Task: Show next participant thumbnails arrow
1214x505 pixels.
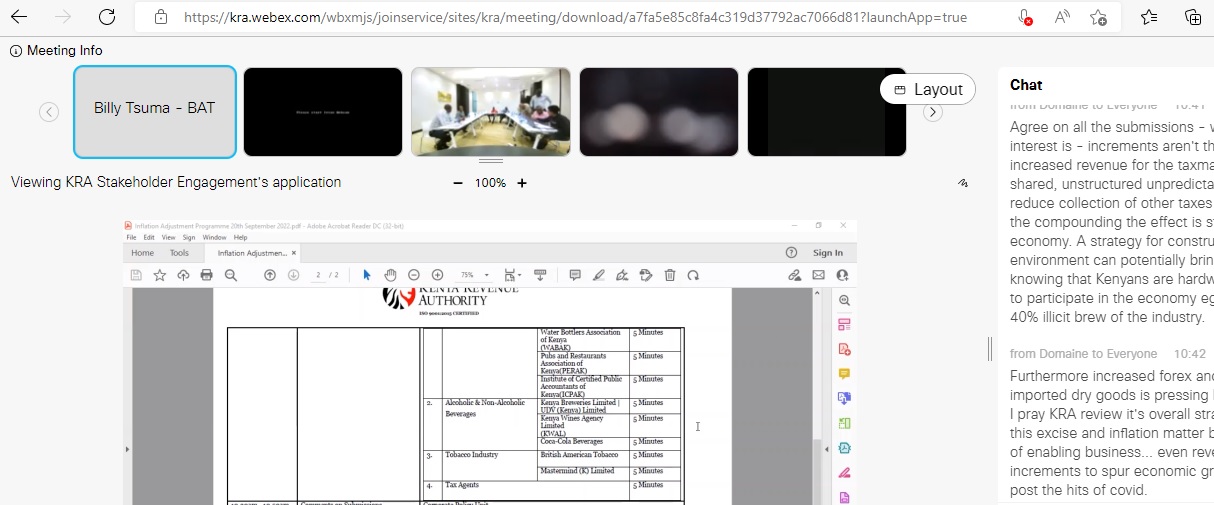Action: pos(932,112)
